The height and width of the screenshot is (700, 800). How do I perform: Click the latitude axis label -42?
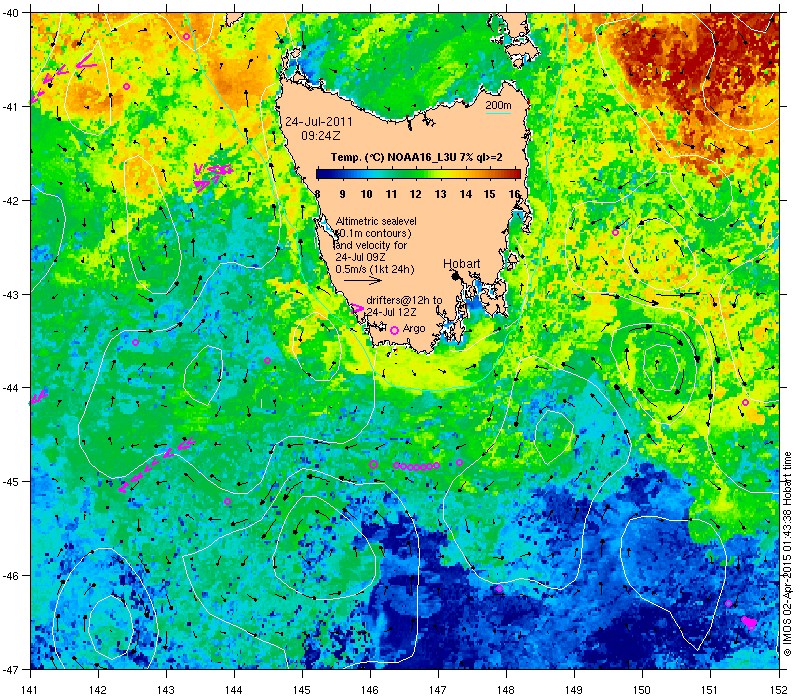(15, 201)
